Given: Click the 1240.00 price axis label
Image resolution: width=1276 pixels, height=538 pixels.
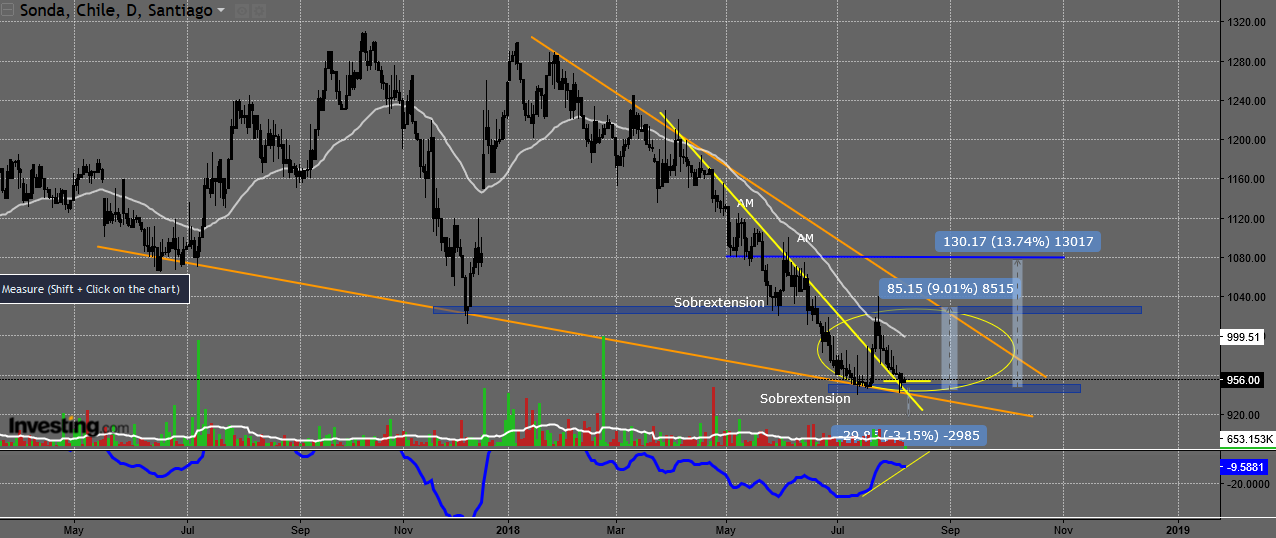Looking at the screenshot, I should [1246, 101].
